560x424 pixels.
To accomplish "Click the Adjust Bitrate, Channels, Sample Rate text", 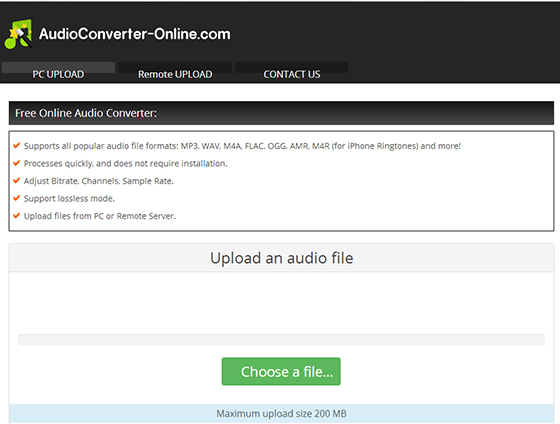I will click(99, 181).
